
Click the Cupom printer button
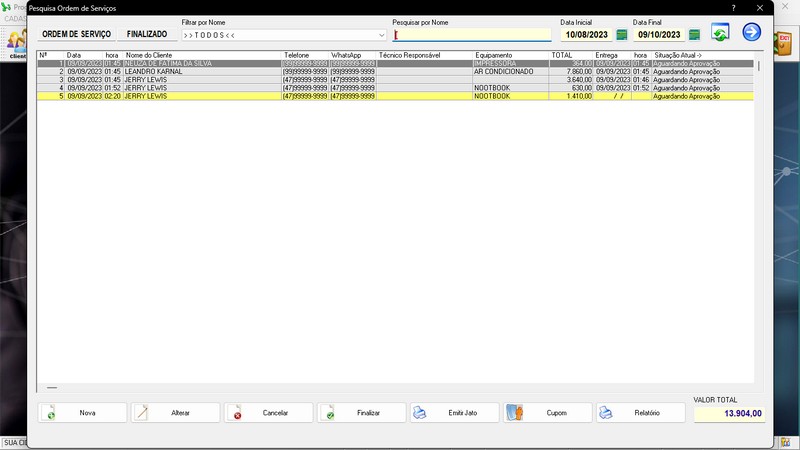point(548,413)
